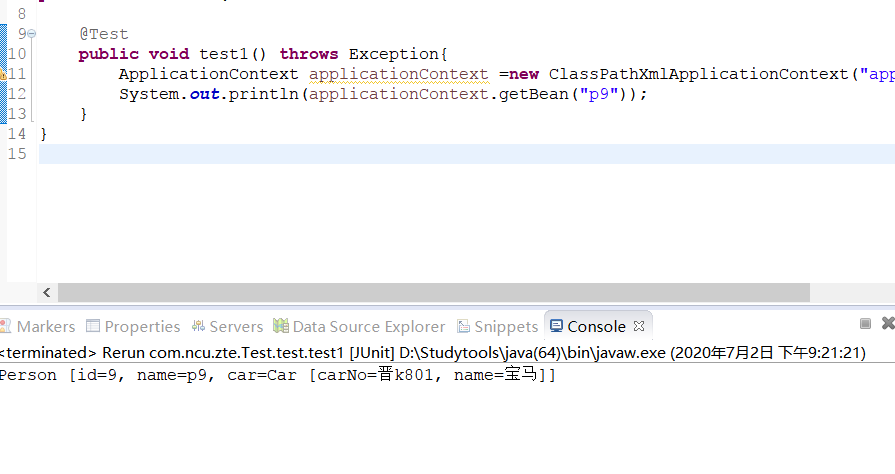Switch to the Snippets tab
Viewport: 895px width, 474px height.
(506, 326)
